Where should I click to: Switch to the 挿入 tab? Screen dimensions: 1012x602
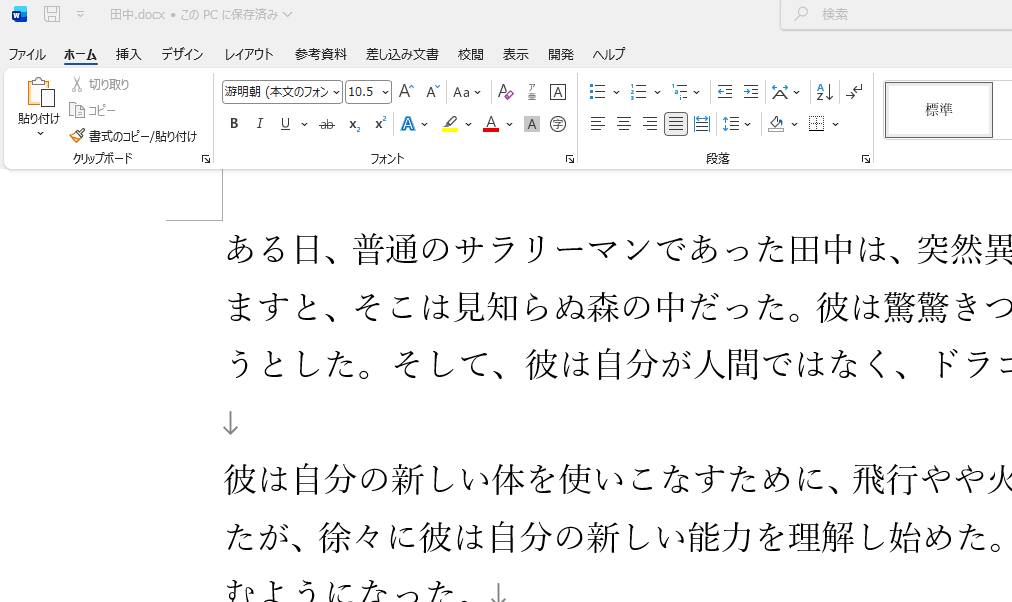[x=128, y=54]
